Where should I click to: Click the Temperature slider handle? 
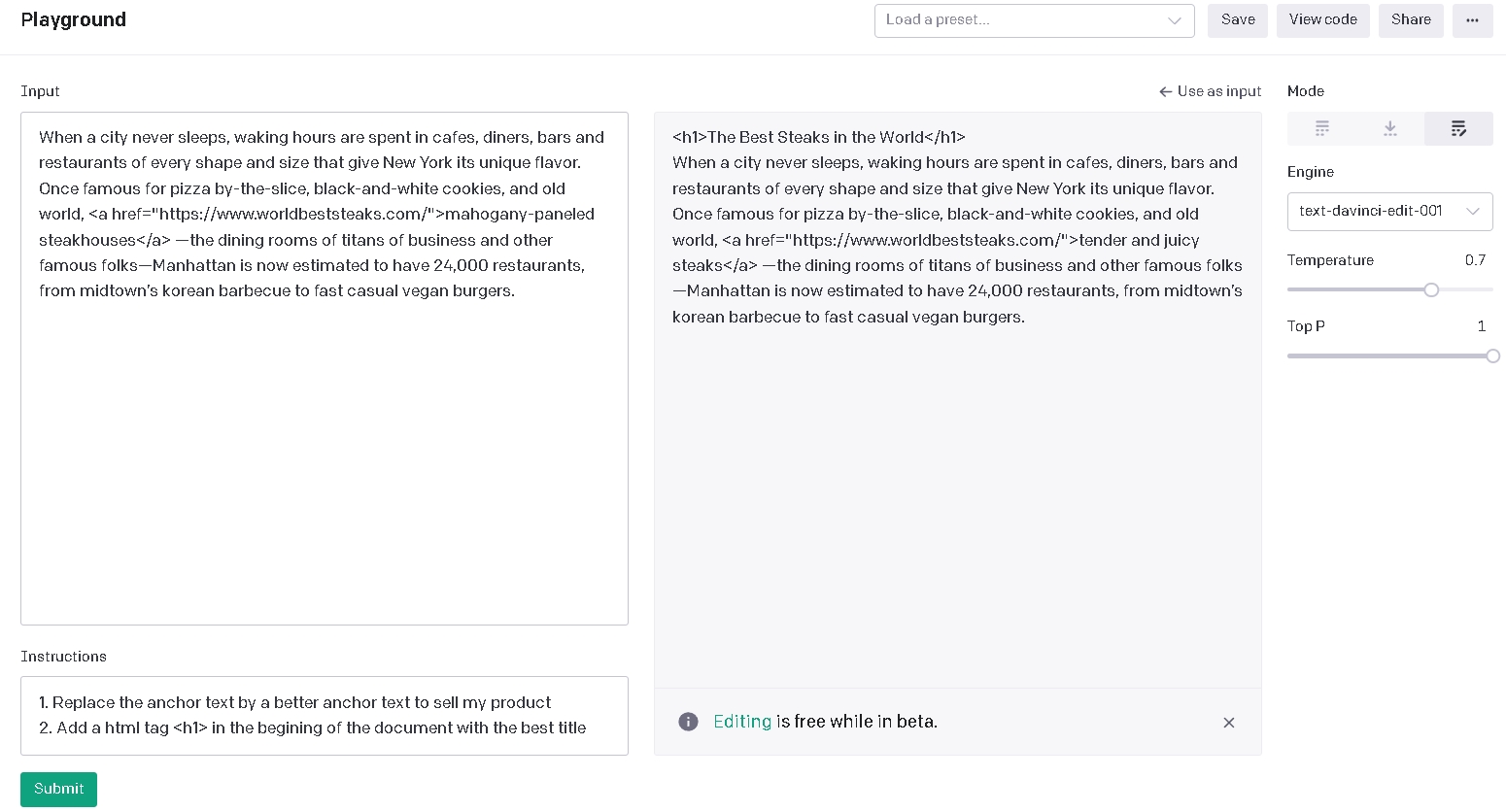pyautogui.click(x=1431, y=289)
